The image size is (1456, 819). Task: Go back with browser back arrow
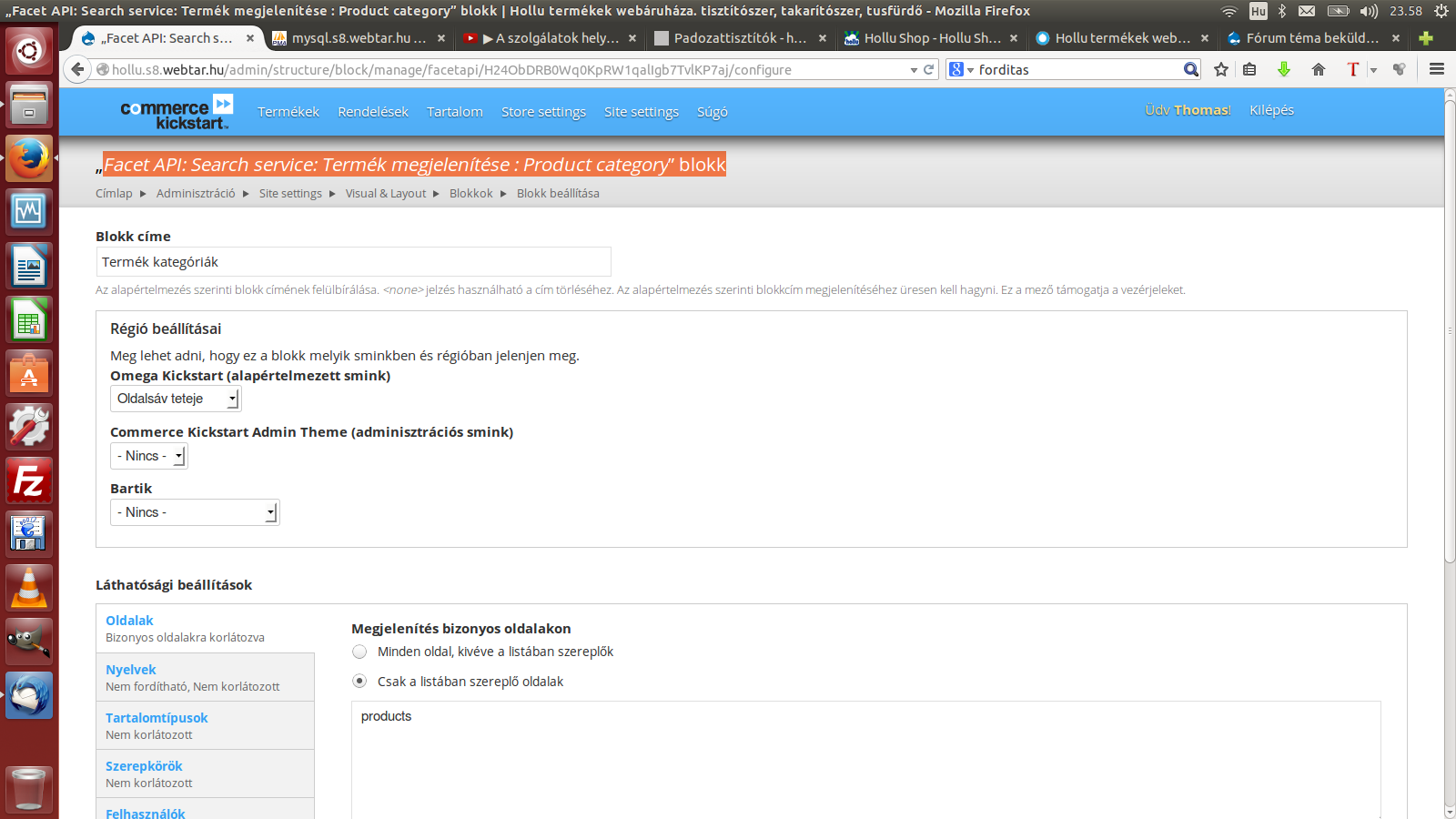[78, 69]
